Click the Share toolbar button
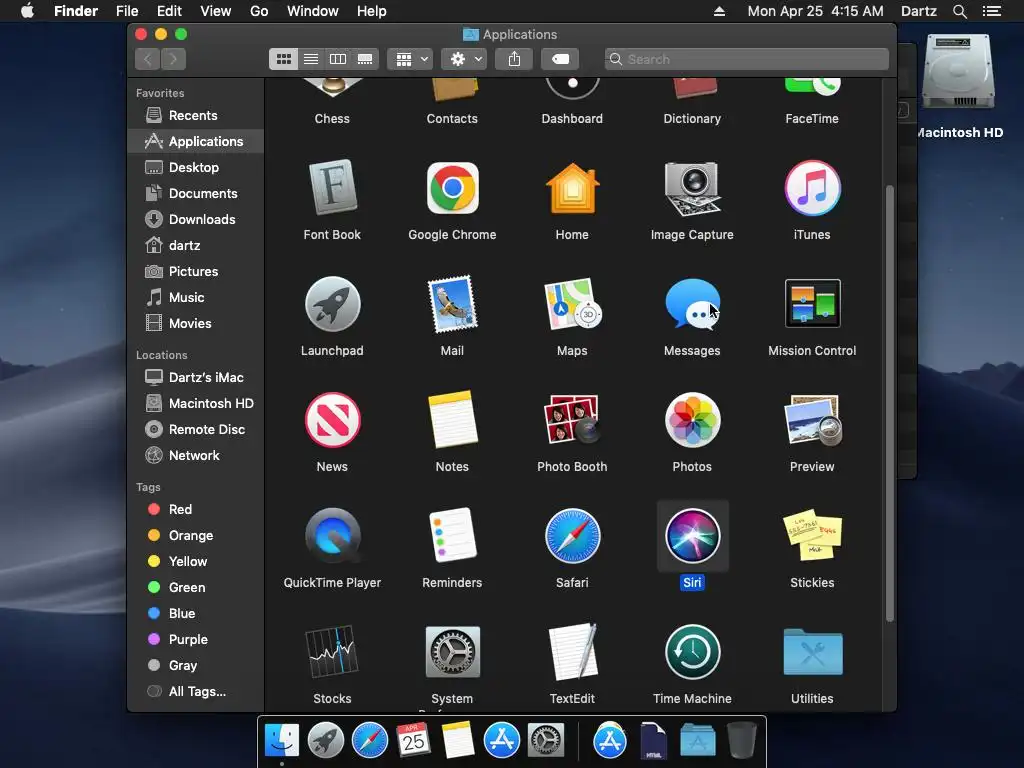 [x=514, y=59]
